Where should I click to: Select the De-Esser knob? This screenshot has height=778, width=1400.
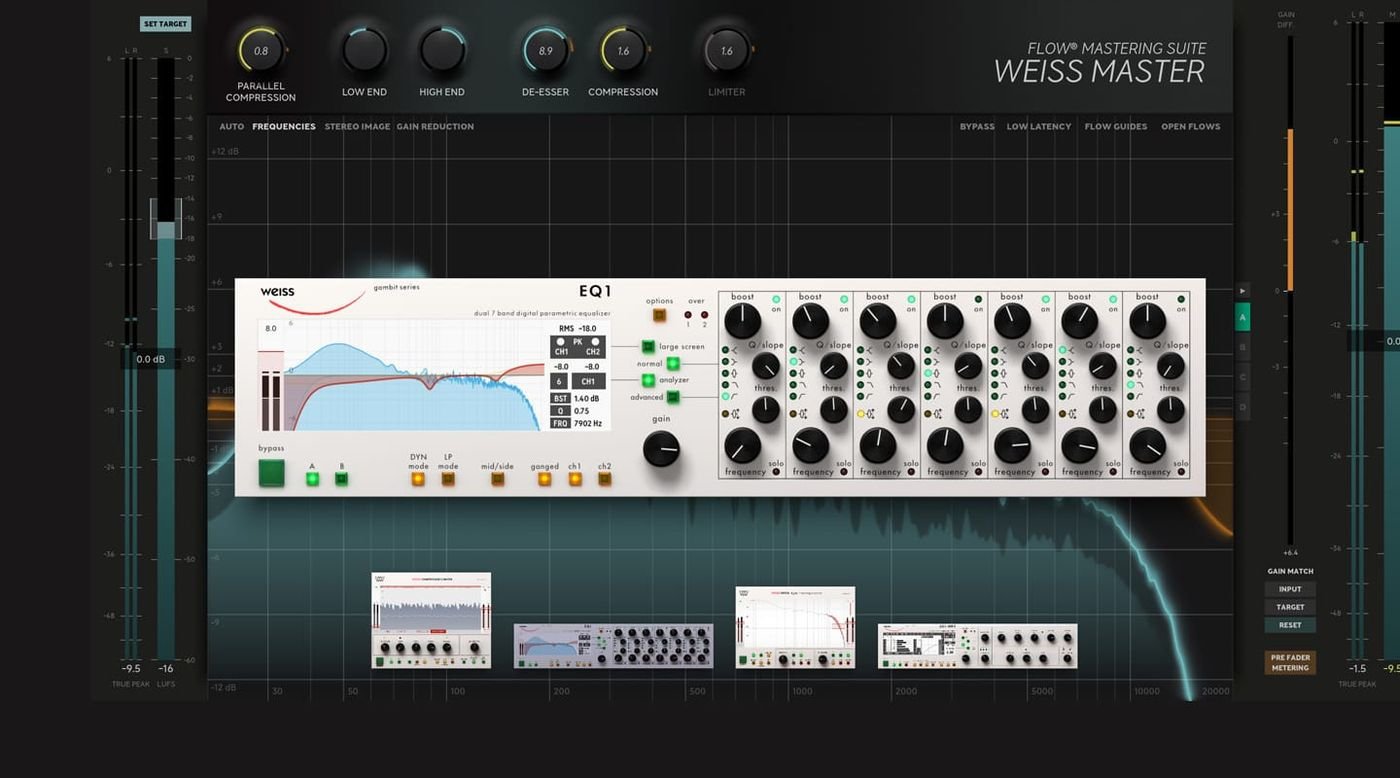pos(545,50)
